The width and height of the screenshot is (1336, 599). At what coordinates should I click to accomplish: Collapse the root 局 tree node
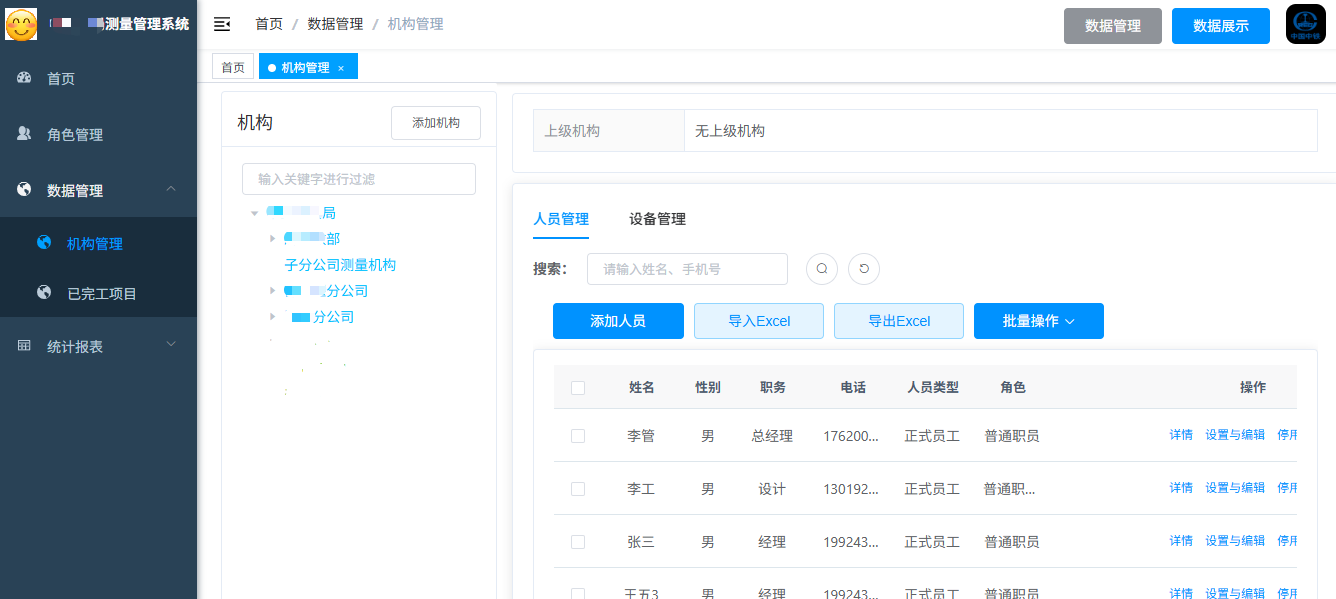(255, 213)
